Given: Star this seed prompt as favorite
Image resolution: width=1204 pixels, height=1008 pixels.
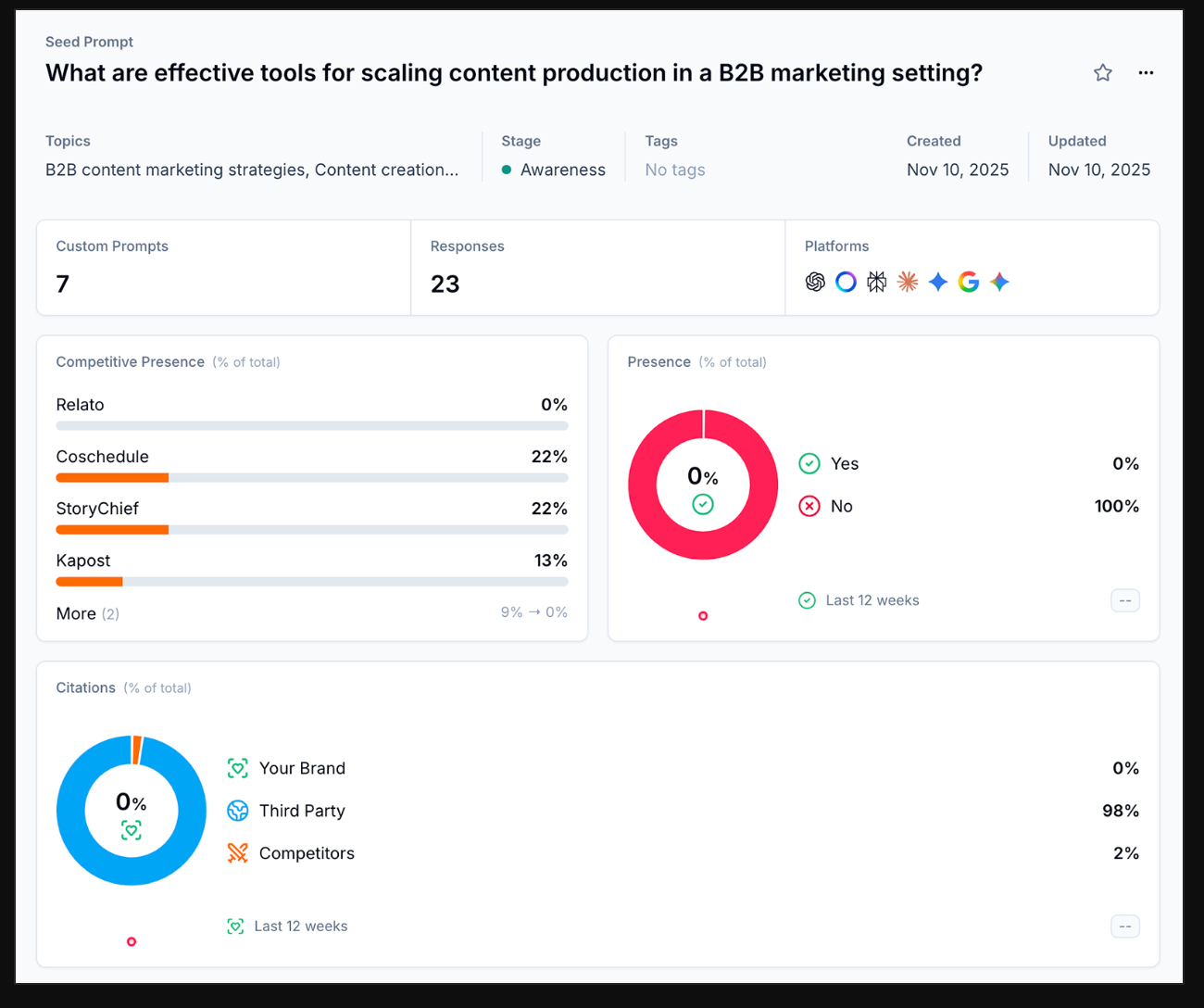Looking at the screenshot, I should 1102,72.
